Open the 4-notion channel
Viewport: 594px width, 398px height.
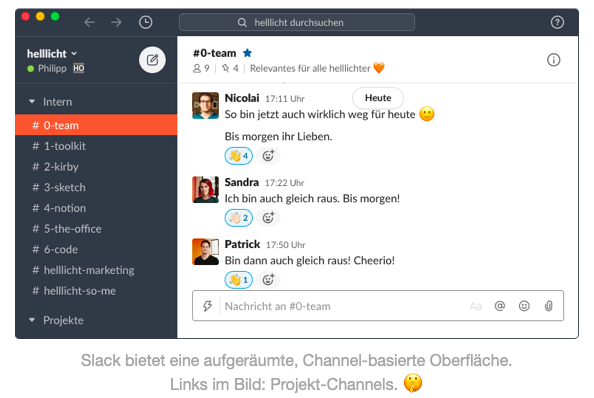click(x=96, y=208)
